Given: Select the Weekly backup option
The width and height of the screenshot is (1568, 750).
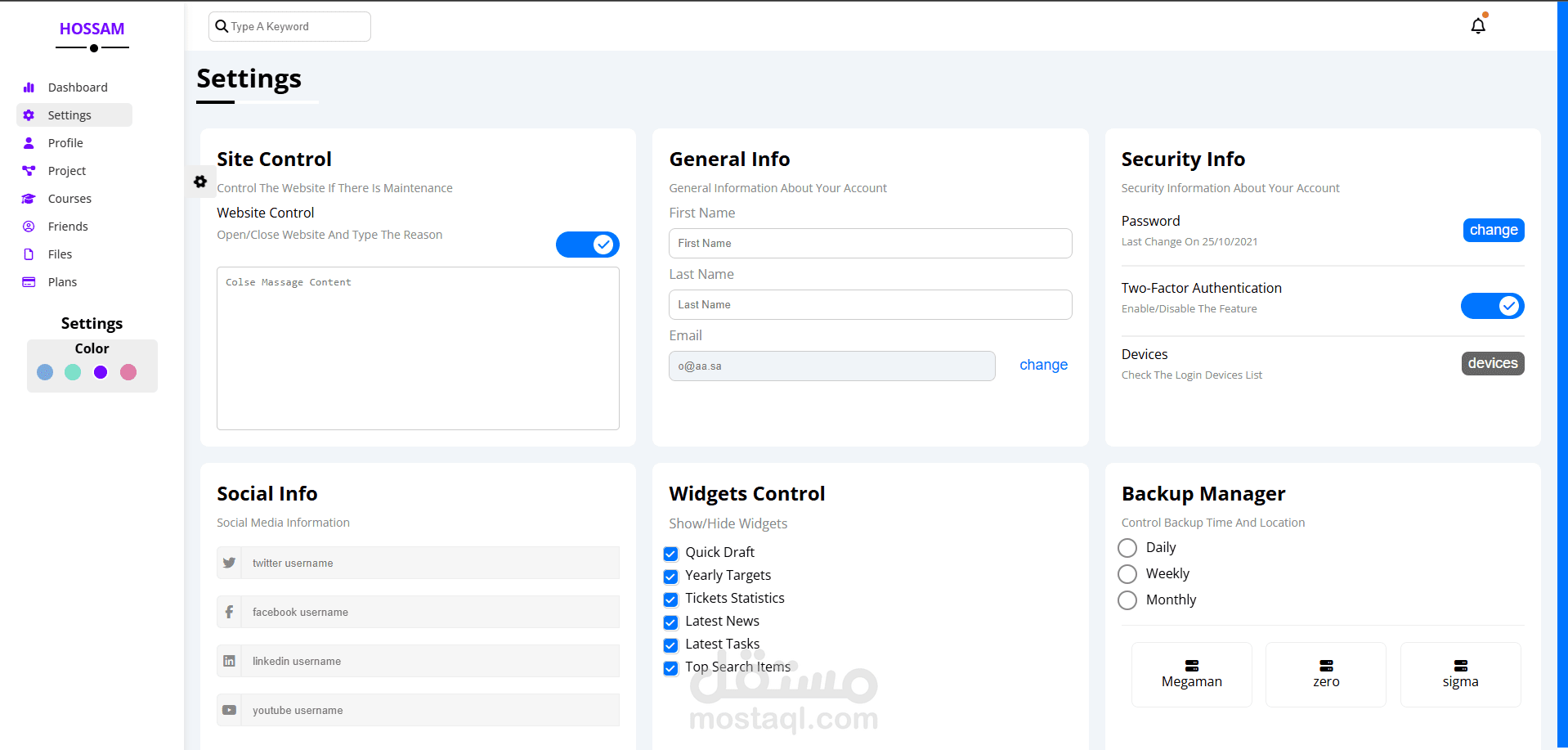Looking at the screenshot, I should click(x=1127, y=574).
